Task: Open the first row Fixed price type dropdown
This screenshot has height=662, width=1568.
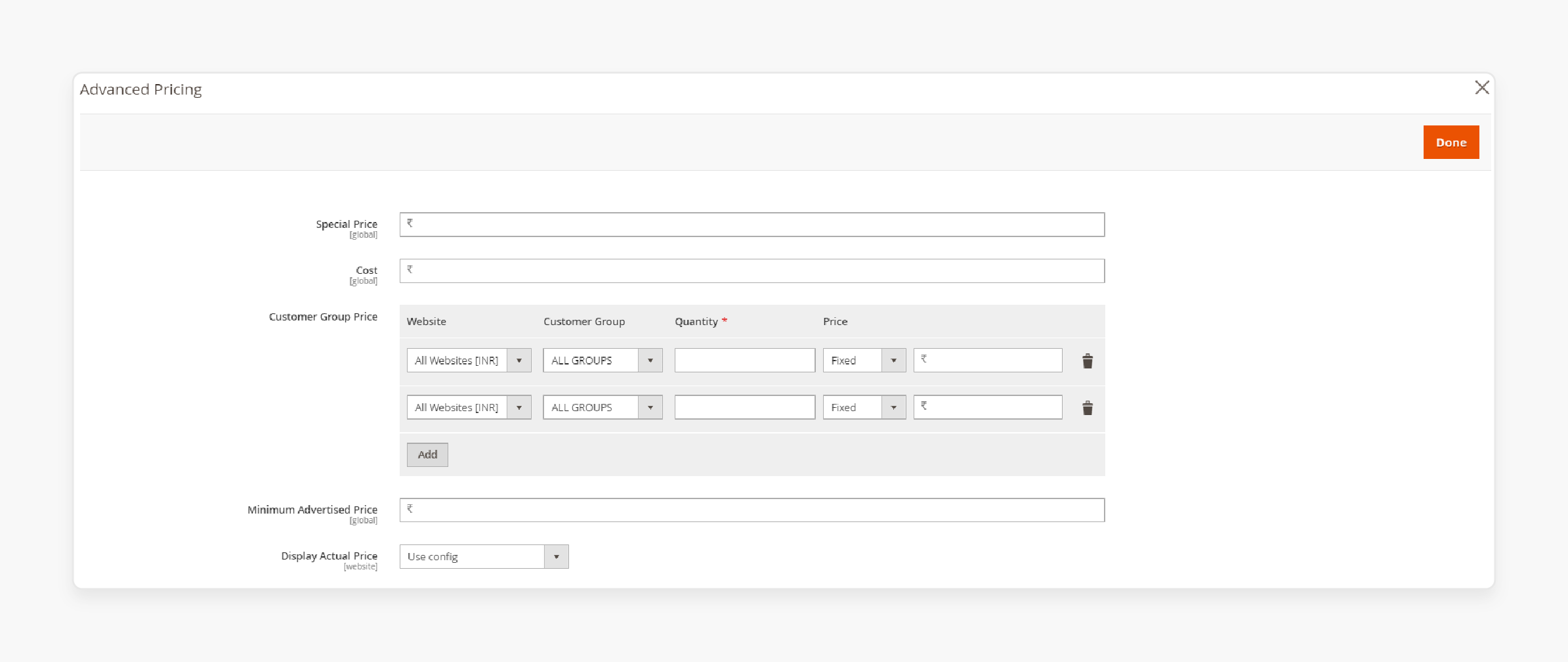Action: (864, 360)
